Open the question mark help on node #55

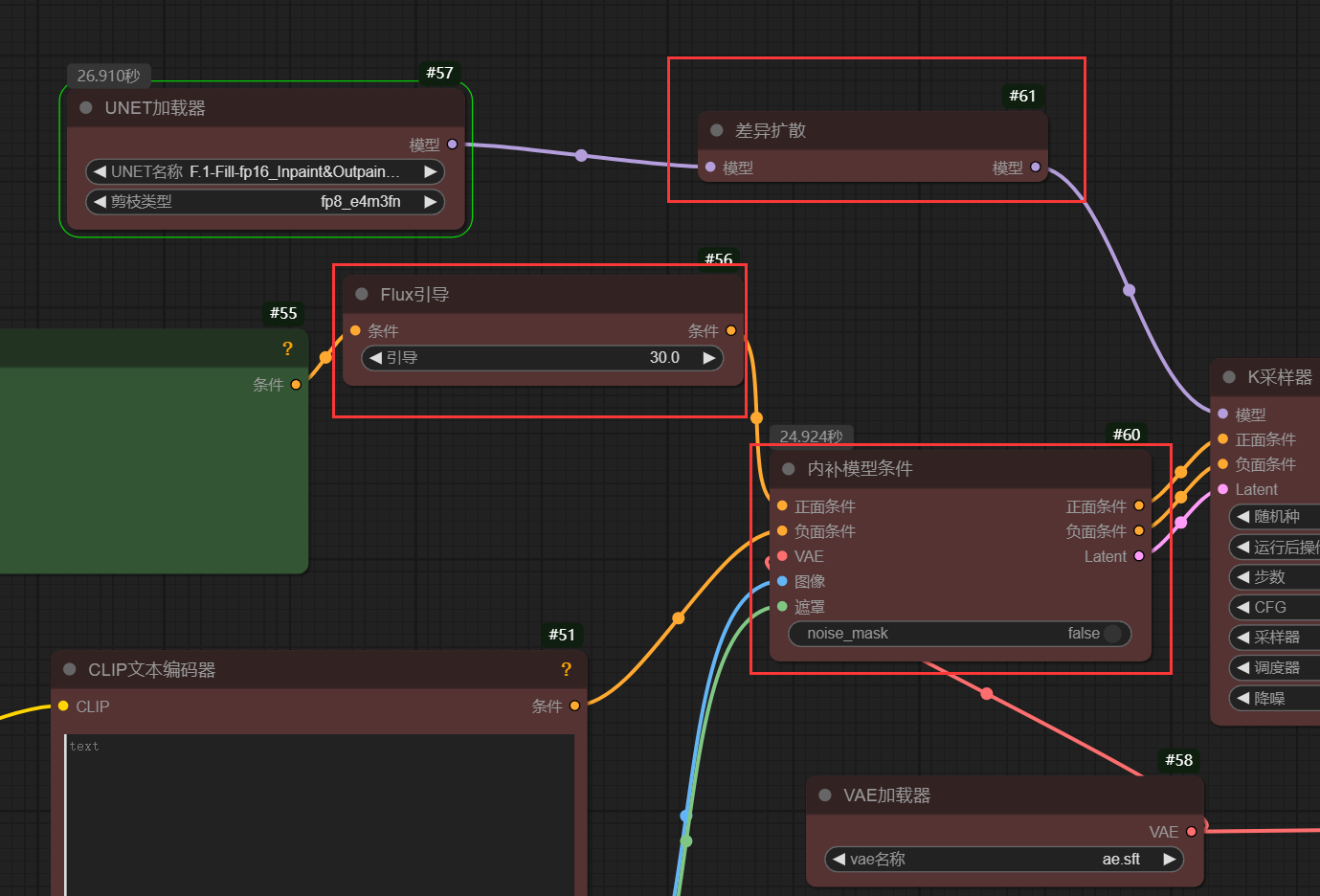click(x=287, y=348)
